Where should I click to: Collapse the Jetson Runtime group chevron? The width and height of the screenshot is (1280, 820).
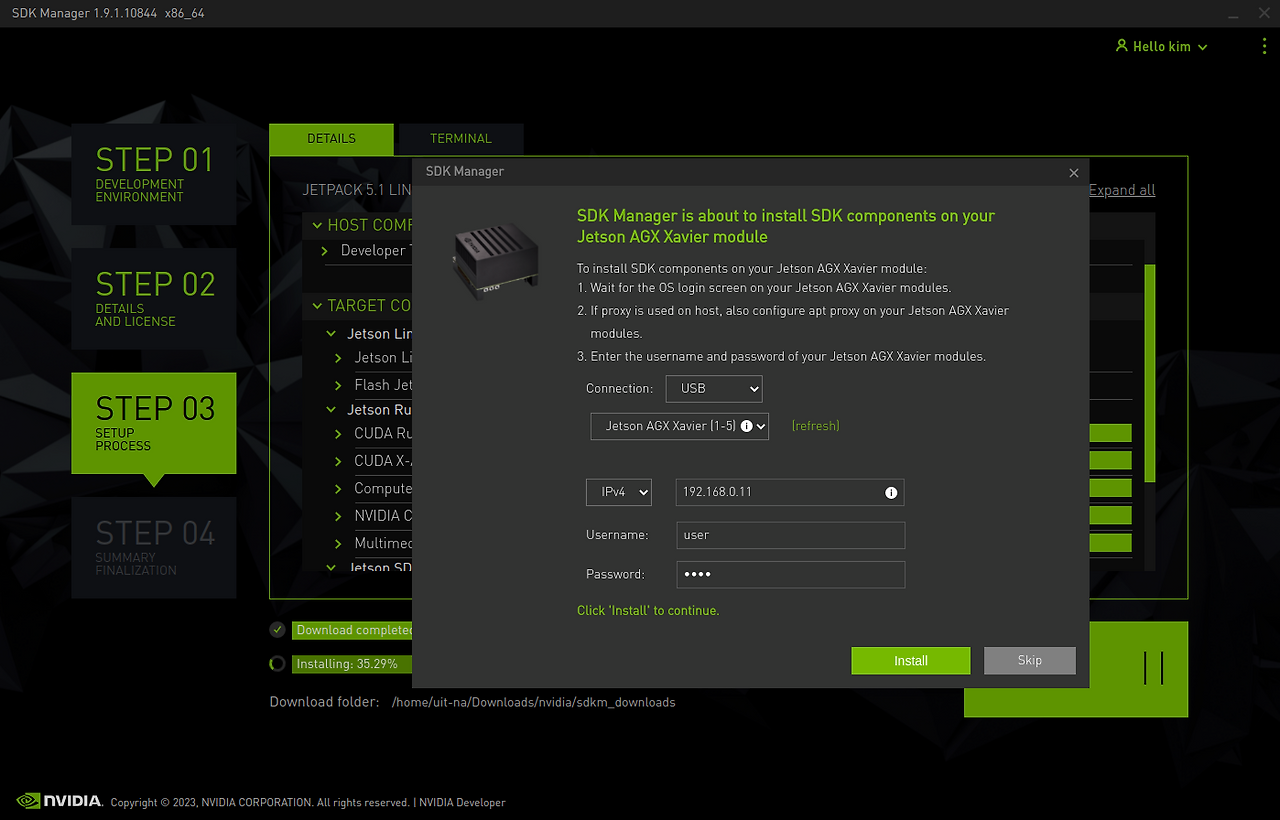(331, 410)
